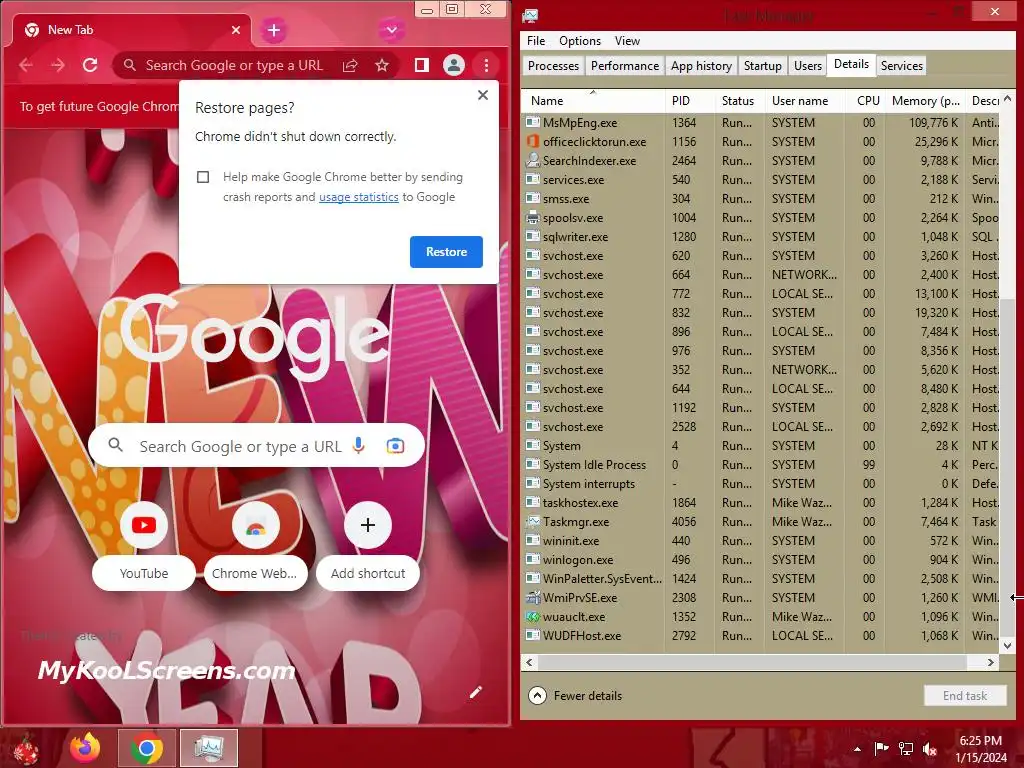
Task: Open the Task Manager Options menu
Action: click(x=579, y=40)
